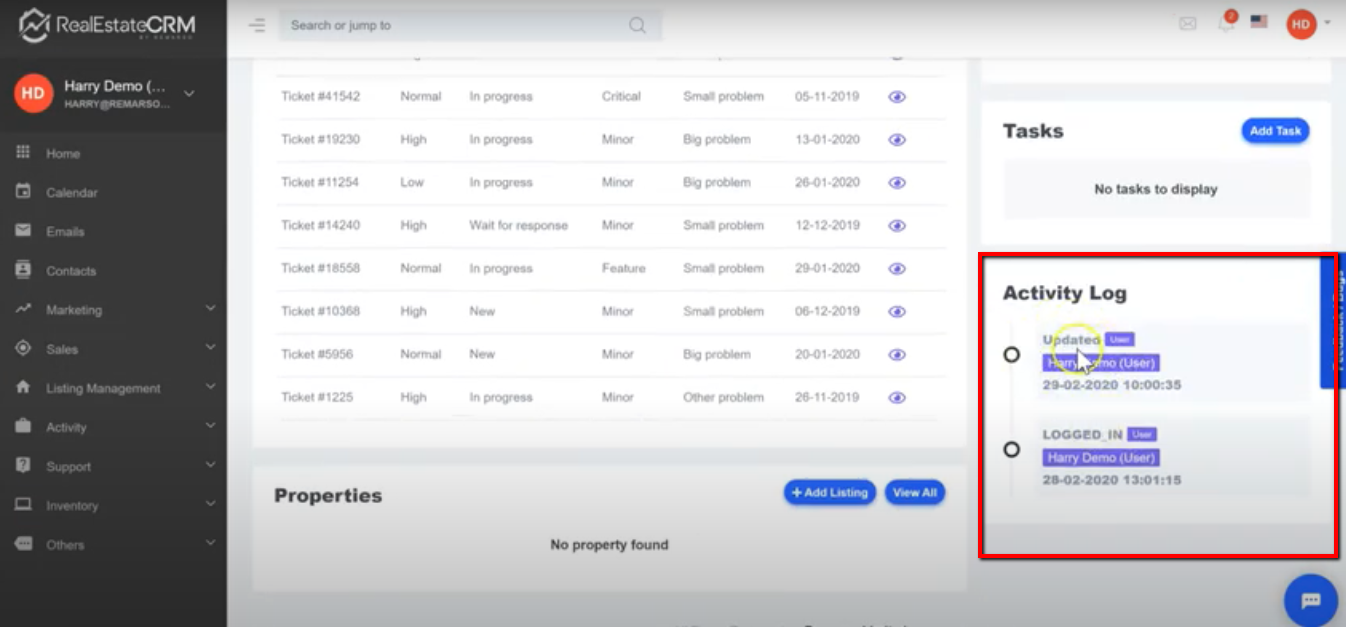Click the search magnifier icon
The width and height of the screenshot is (1346, 627).
tap(637, 25)
